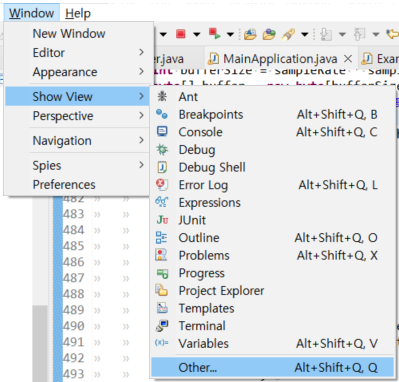The width and height of the screenshot is (399, 382).
Task: Click the red Terminate toolbar button
Action: [x=181, y=34]
